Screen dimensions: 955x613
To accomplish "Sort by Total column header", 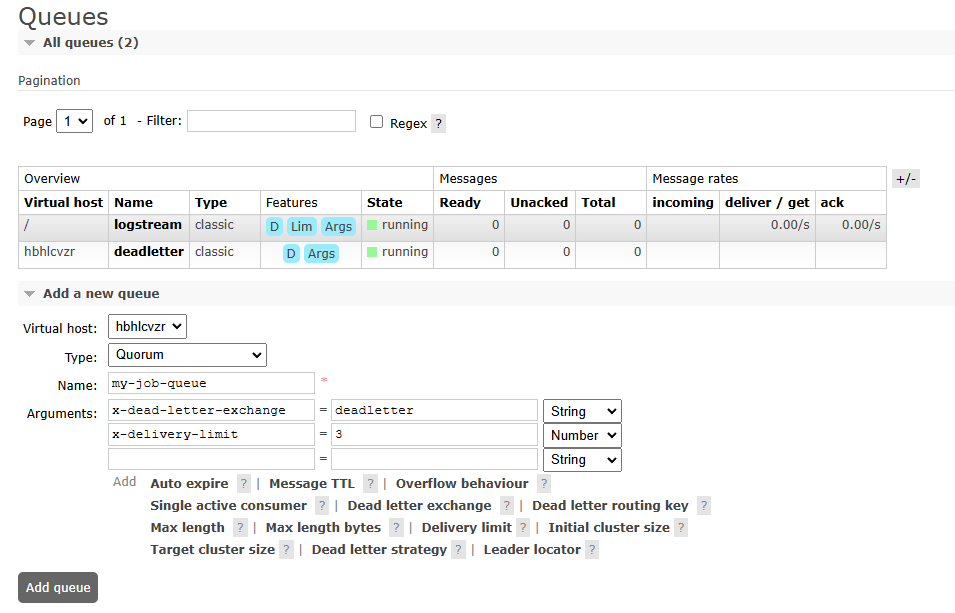I will click(x=598, y=203).
